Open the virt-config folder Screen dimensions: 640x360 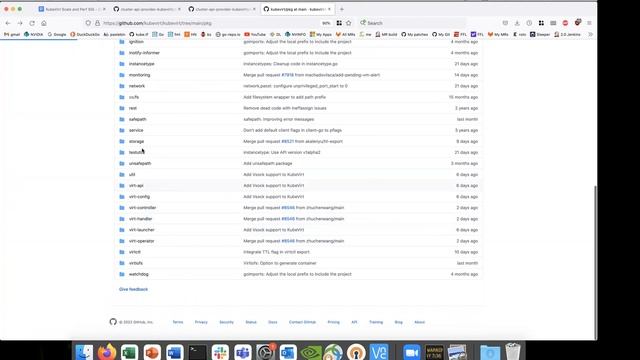pos(139,197)
